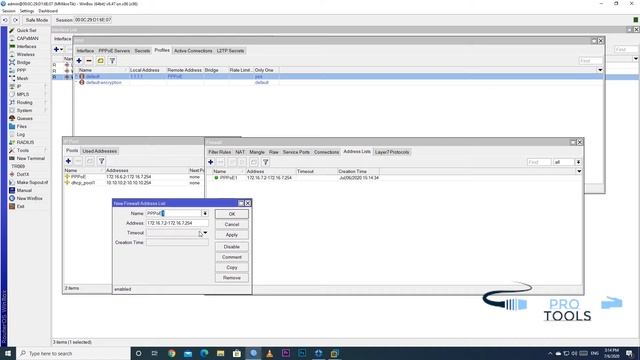Click Make Supout.rif
This screenshot has width=640, height=360.
32,182
